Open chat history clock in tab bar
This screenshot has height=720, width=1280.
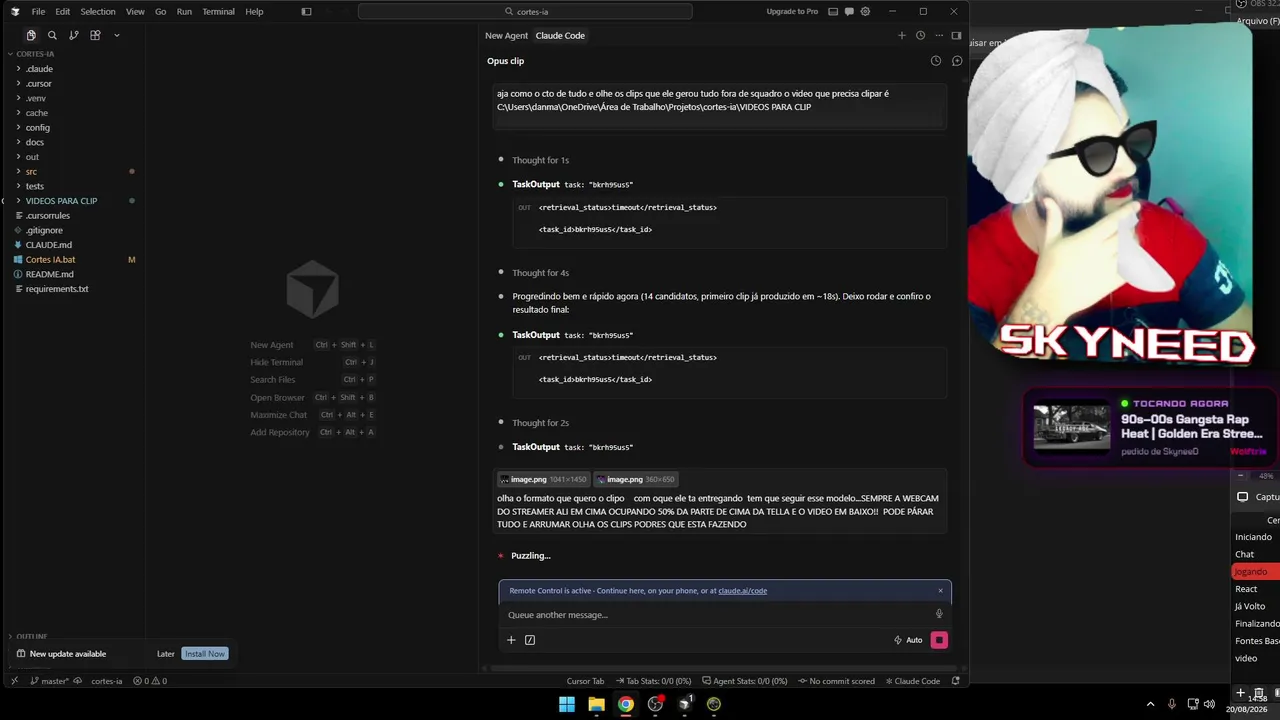(920, 36)
